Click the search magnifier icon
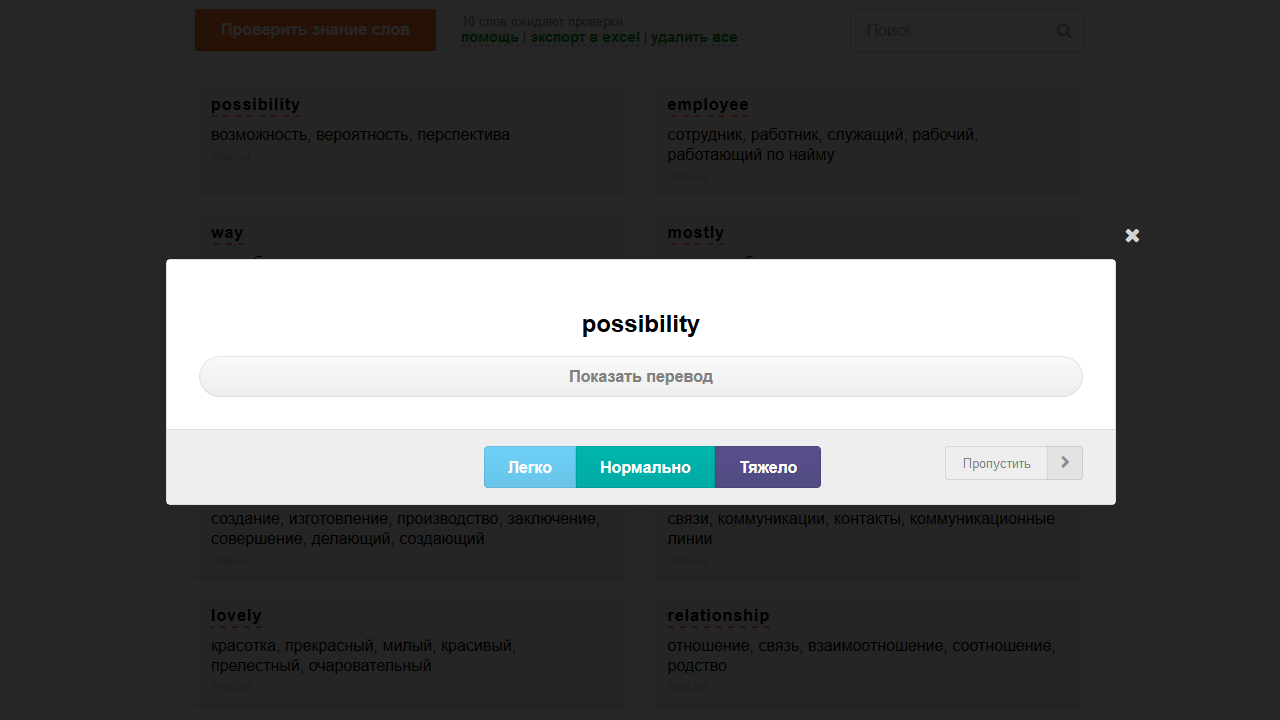Image resolution: width=1280 pixels, height=720 pixels. coord(1064,31)
